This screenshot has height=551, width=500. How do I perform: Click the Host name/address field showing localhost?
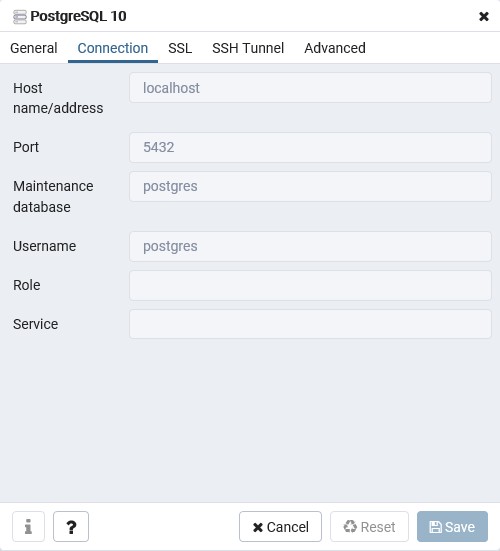[310, 88]
